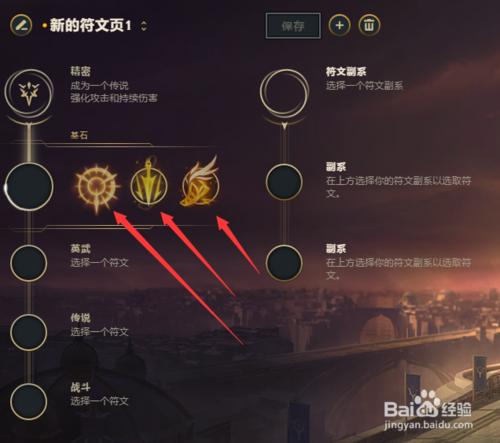Image resolution: width=500 pixels, height=443 pixels.
Task: Select the empty 符文副系 secondary path circle
Action: (x=284, y=91)
